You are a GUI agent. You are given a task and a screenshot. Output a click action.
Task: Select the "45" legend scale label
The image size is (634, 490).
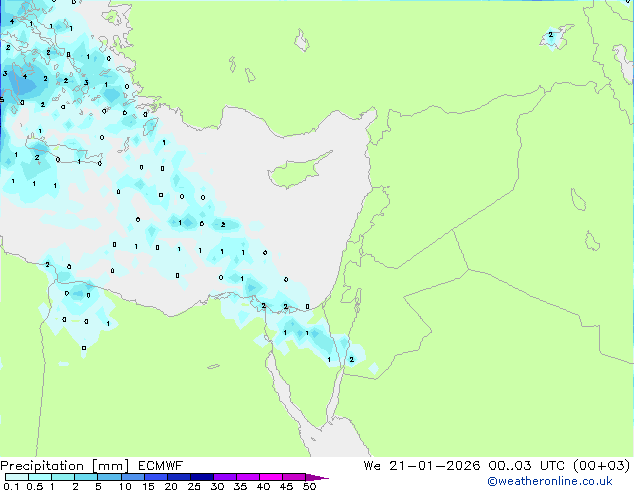tap(286, 486)
